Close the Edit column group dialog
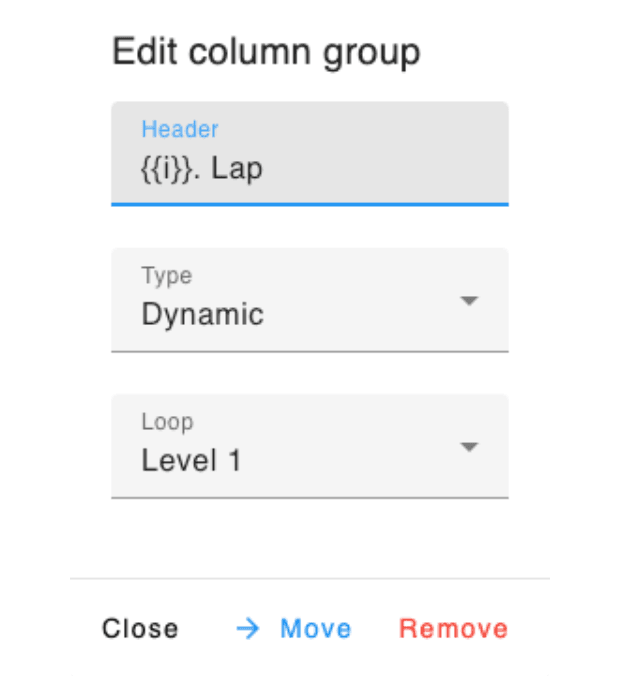The height and width of the screenshot is (679, 618). coord(140,628)
